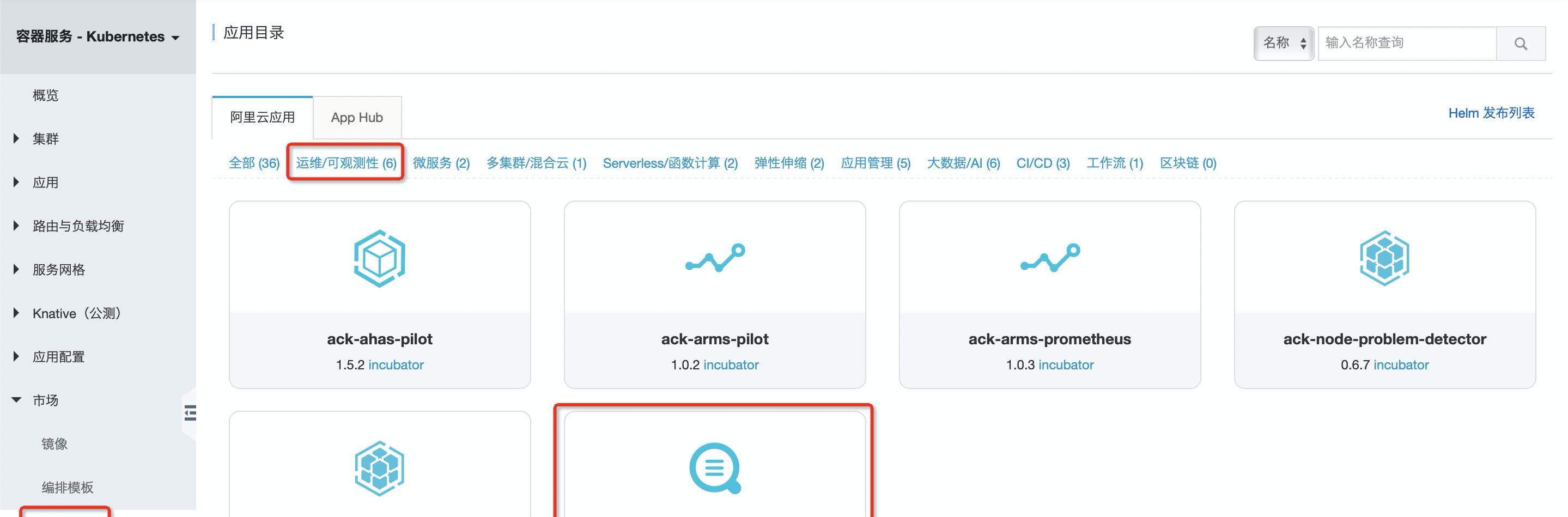The height and width of the screenshot is (517, 1568).
Task: Click incubator link under ack-ahas-pilot
Action: [x=396, y=365]
